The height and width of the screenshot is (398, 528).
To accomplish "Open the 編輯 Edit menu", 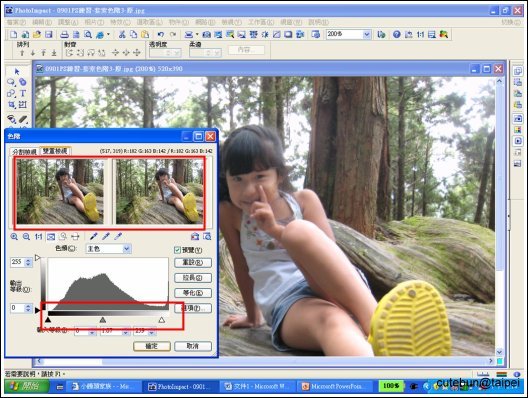I will pyautogui.click(x=42, y=22).
